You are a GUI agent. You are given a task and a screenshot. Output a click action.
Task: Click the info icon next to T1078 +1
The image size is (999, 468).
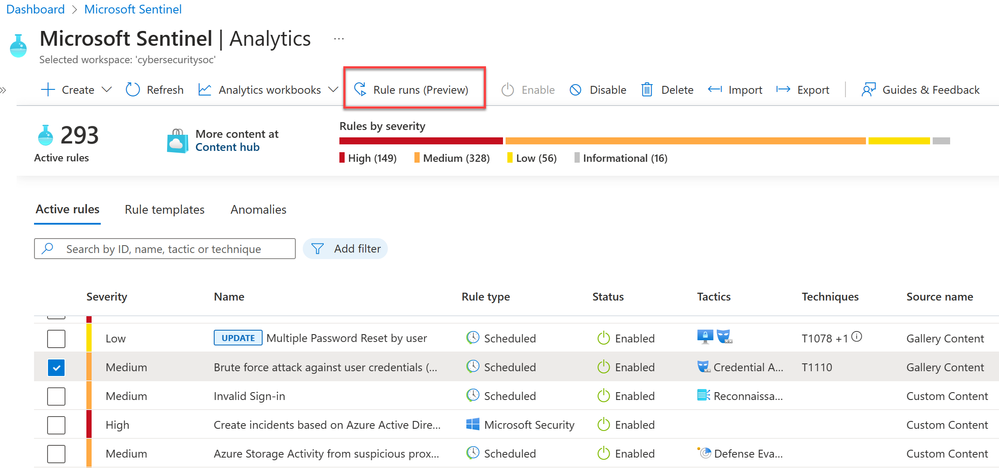point(856,337)
